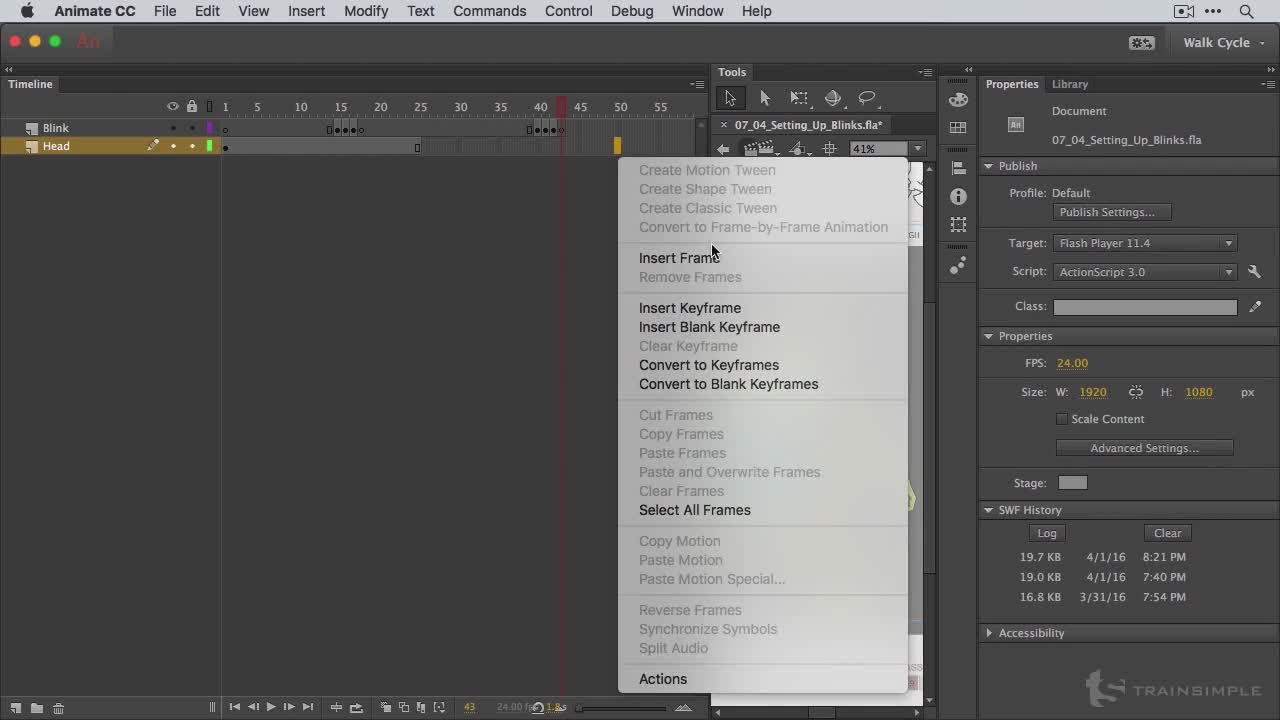This screenshot has height=720, width=1280.
Task: Toggle visibility for all layers eye
Action: click(173, 106)
